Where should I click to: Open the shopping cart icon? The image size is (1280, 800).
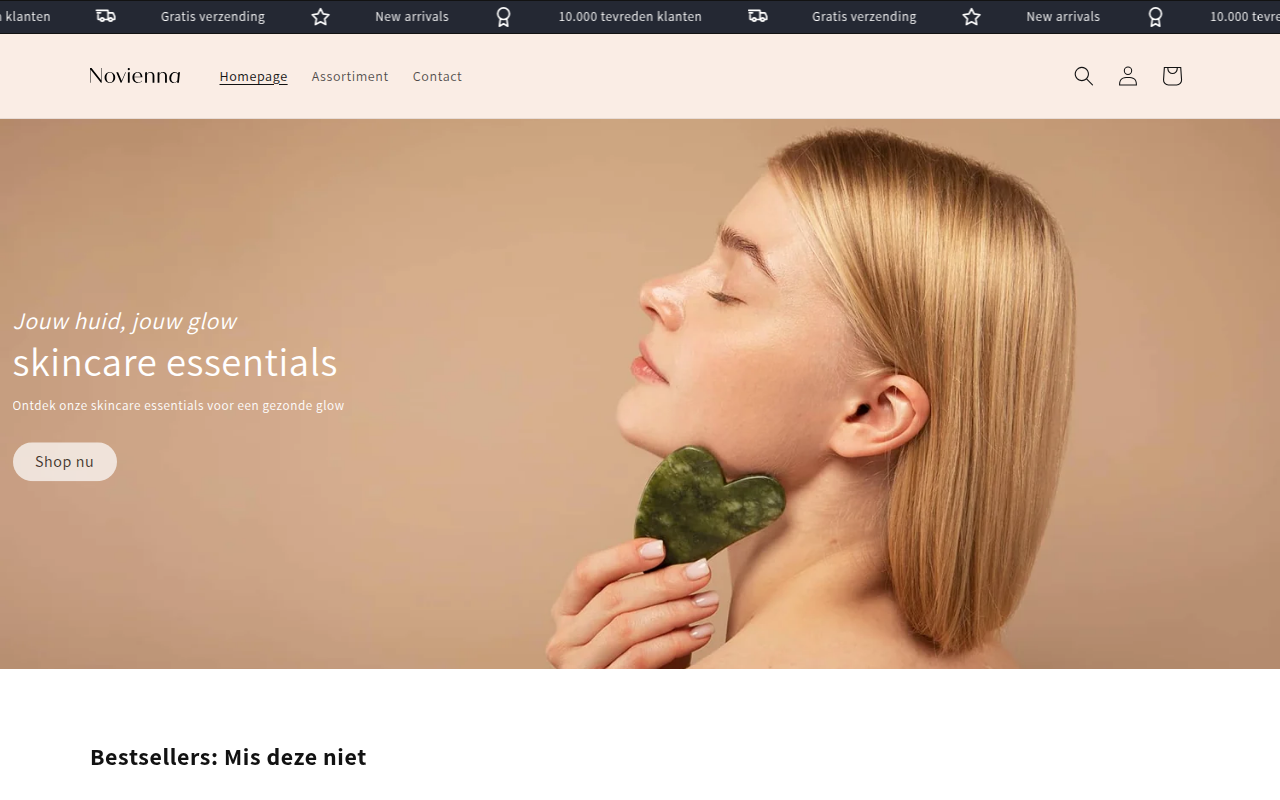pos(1172,76)
